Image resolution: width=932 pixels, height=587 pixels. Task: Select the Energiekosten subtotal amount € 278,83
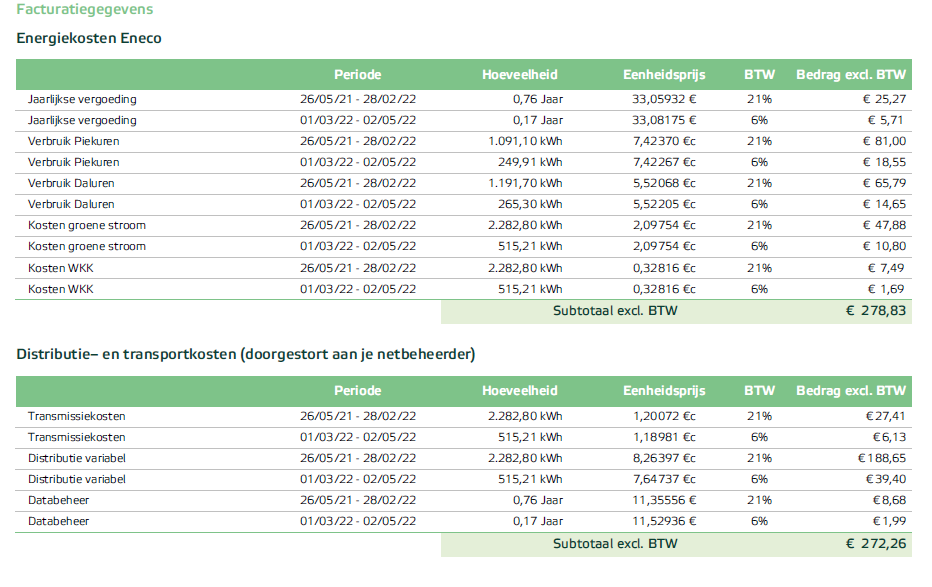875,311
